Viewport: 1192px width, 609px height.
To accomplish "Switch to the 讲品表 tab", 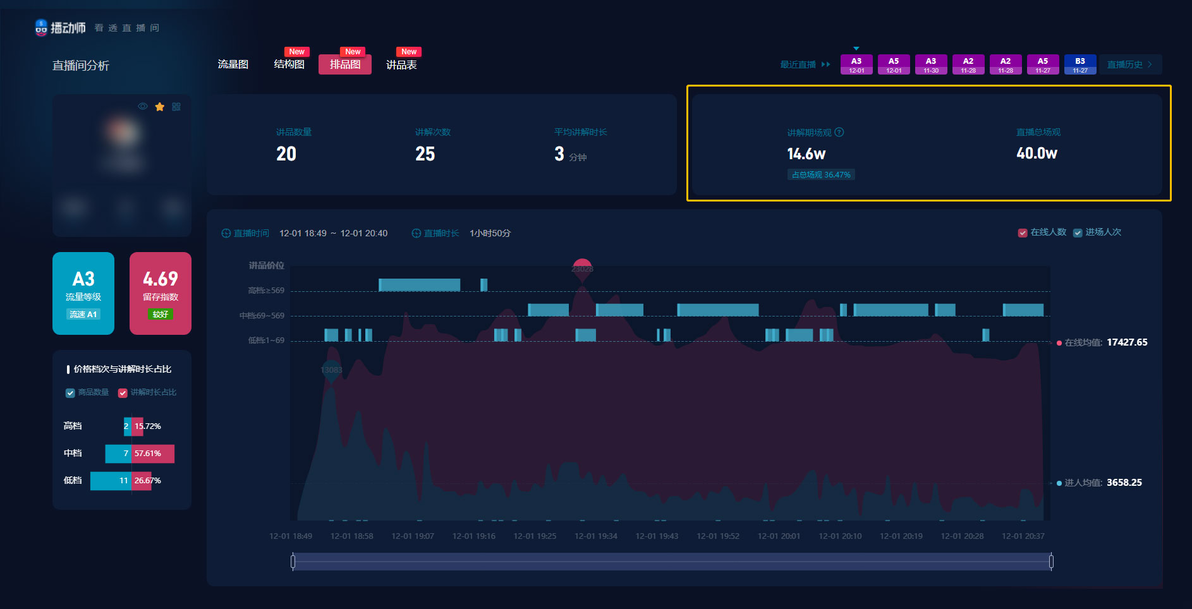I will pos(401,65).
